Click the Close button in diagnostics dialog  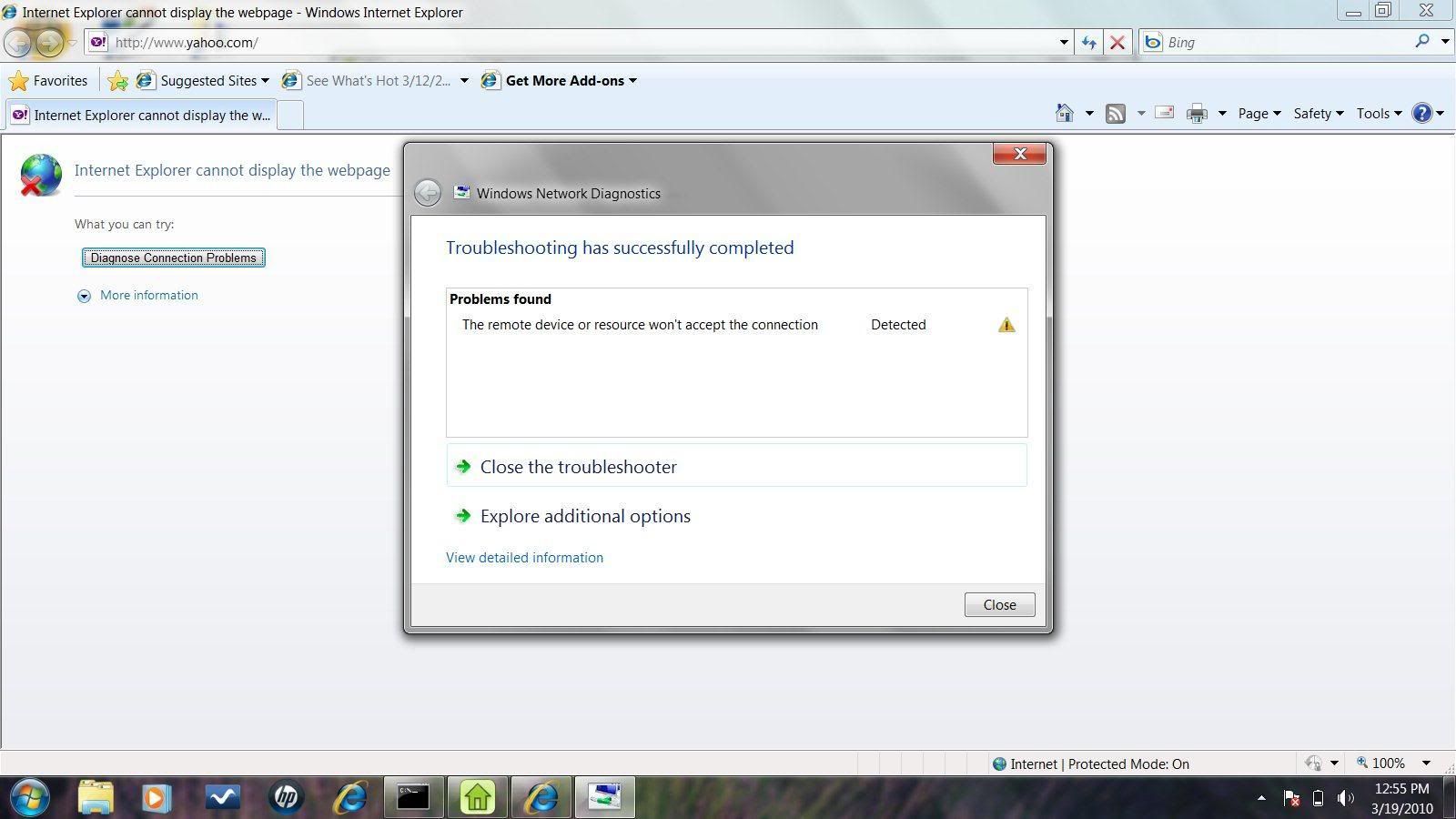[x=999, y=604]
